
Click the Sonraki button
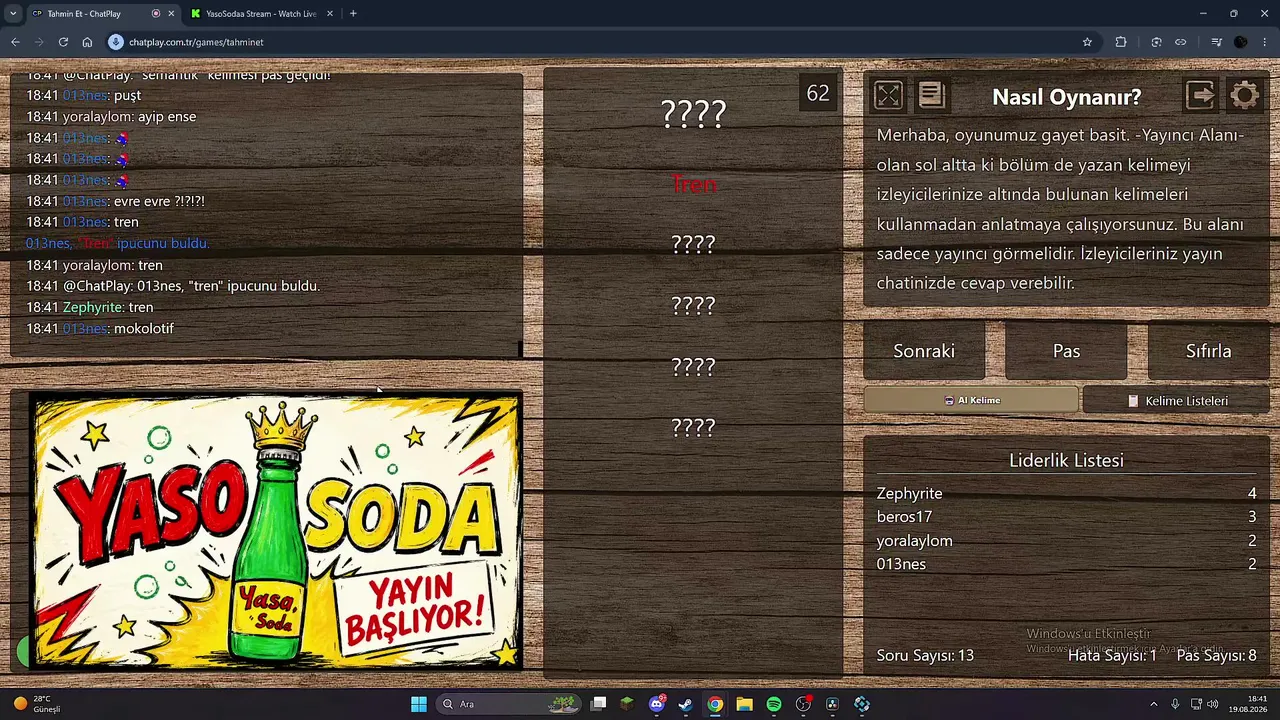click(x=924, y=351)
